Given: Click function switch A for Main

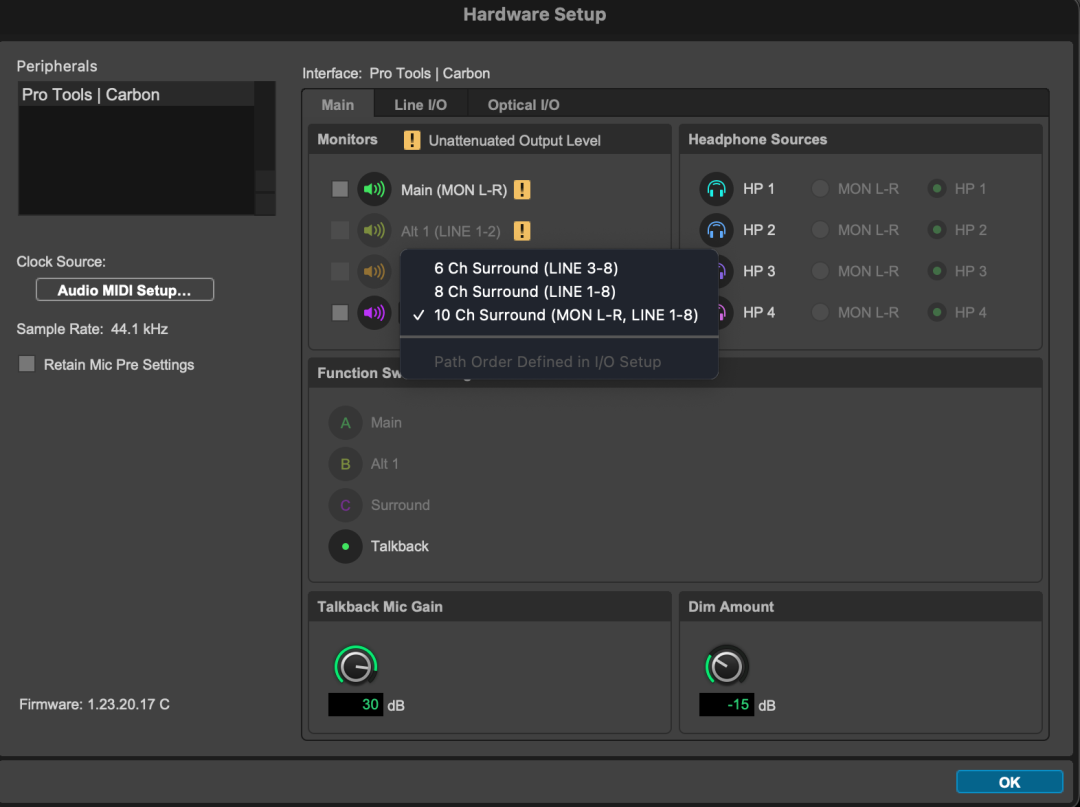Looking at the screenshot, I should coord(345,423).
